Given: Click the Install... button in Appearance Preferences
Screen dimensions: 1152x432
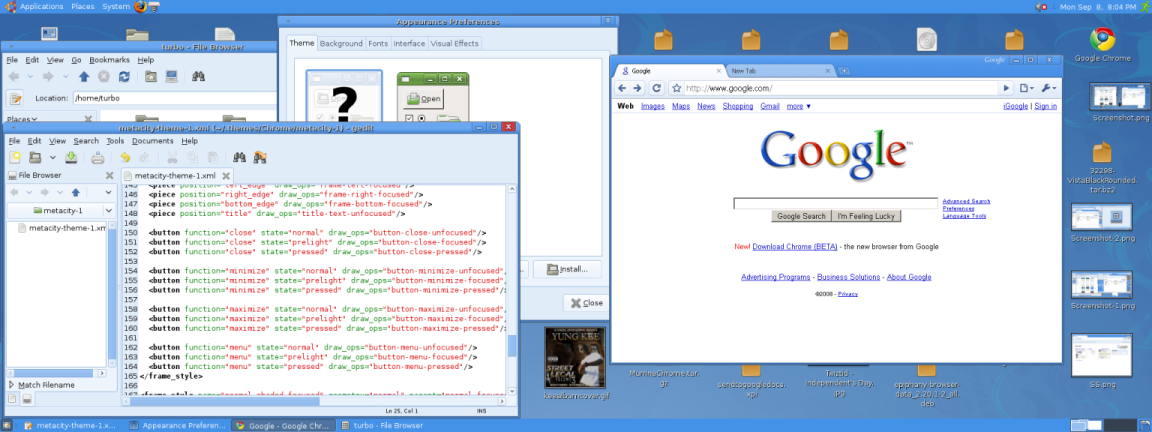Looking at the screenshot, I should [567, 270].
